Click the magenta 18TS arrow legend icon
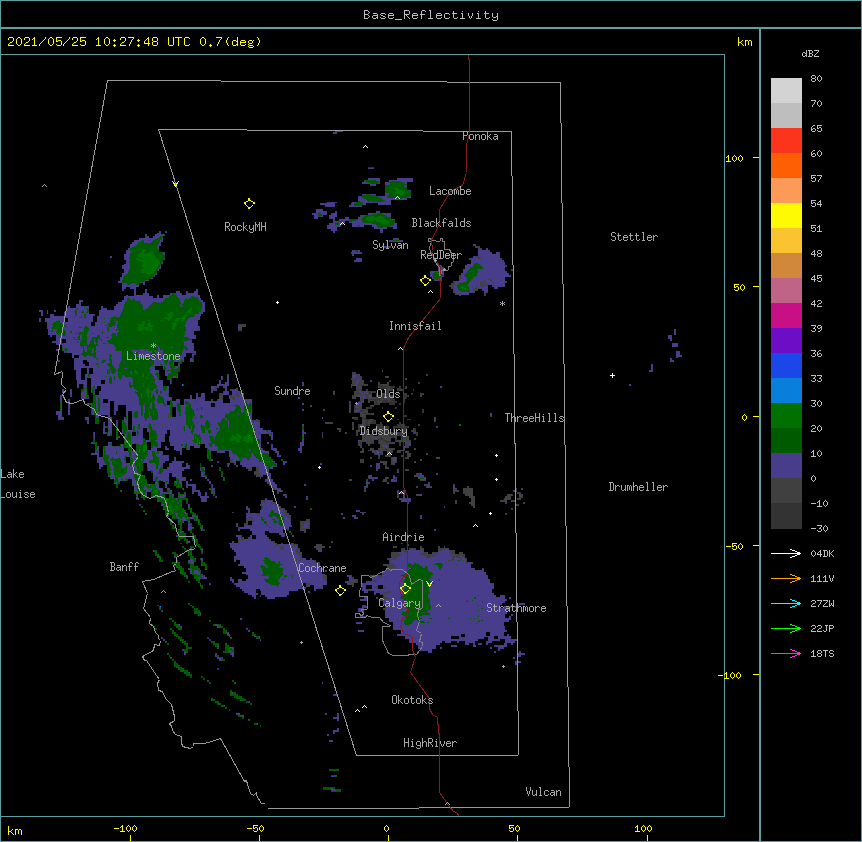862x842 pixels. [786, 653]
